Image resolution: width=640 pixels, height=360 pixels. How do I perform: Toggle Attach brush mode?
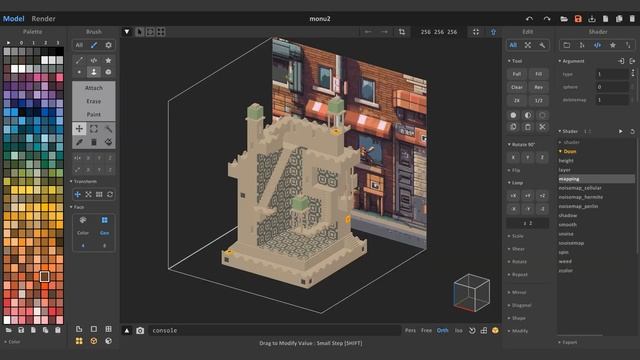click(x=94, y=88)
